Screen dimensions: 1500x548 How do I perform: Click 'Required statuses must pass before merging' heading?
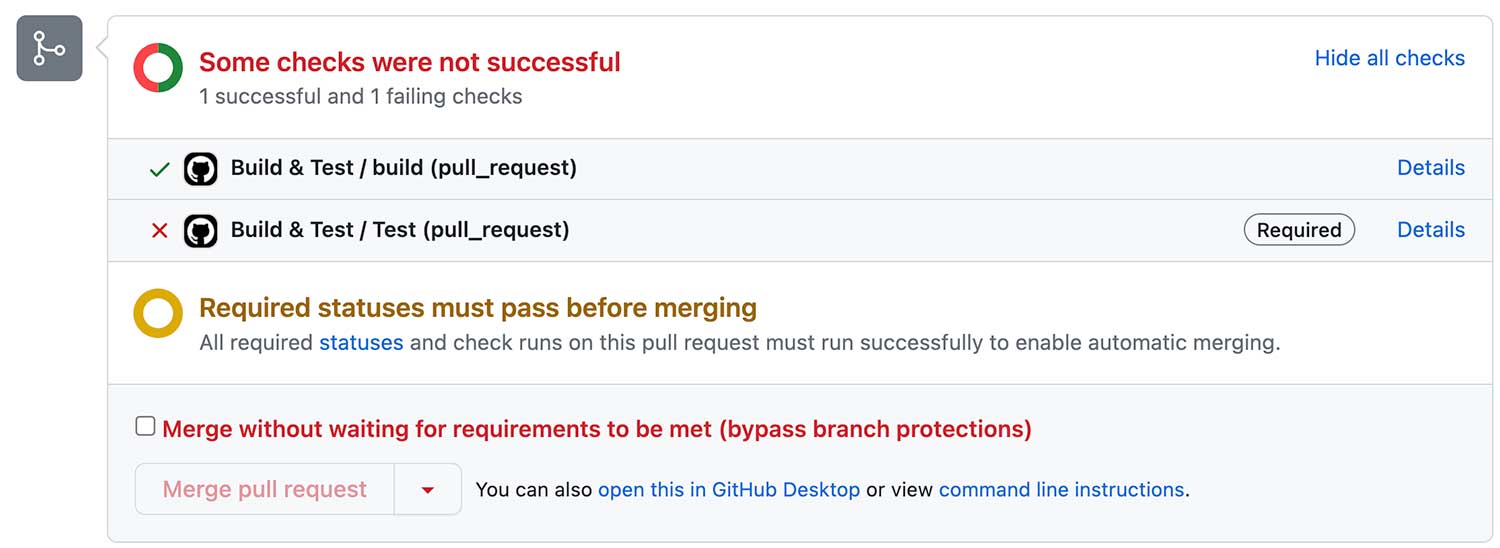pos(478,308)
